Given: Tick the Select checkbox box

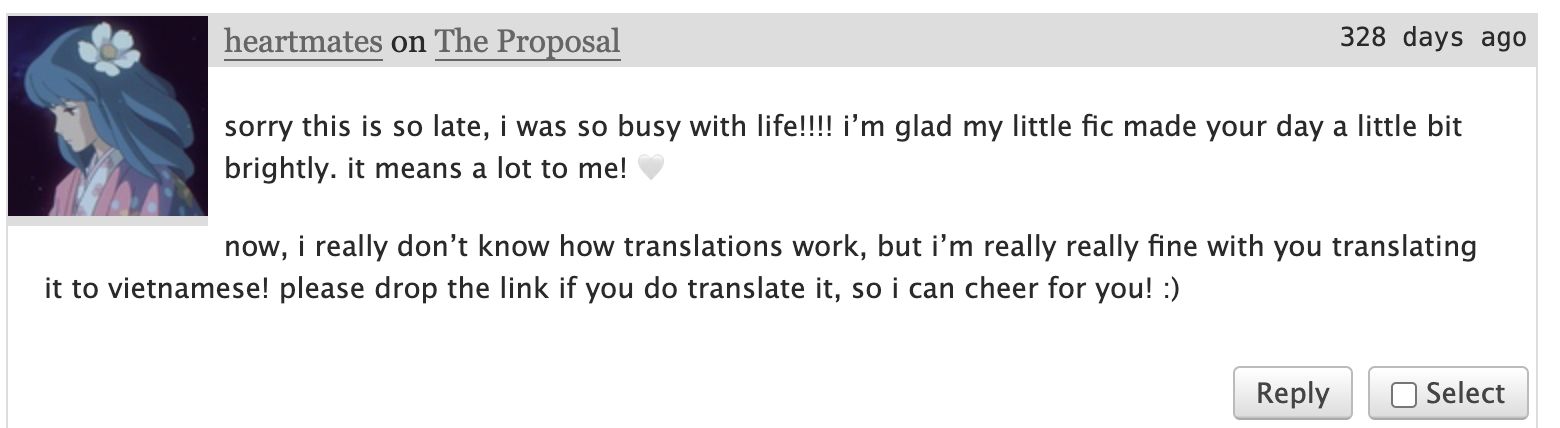Looking at the screenshot, I should [x=1404, y=396].
